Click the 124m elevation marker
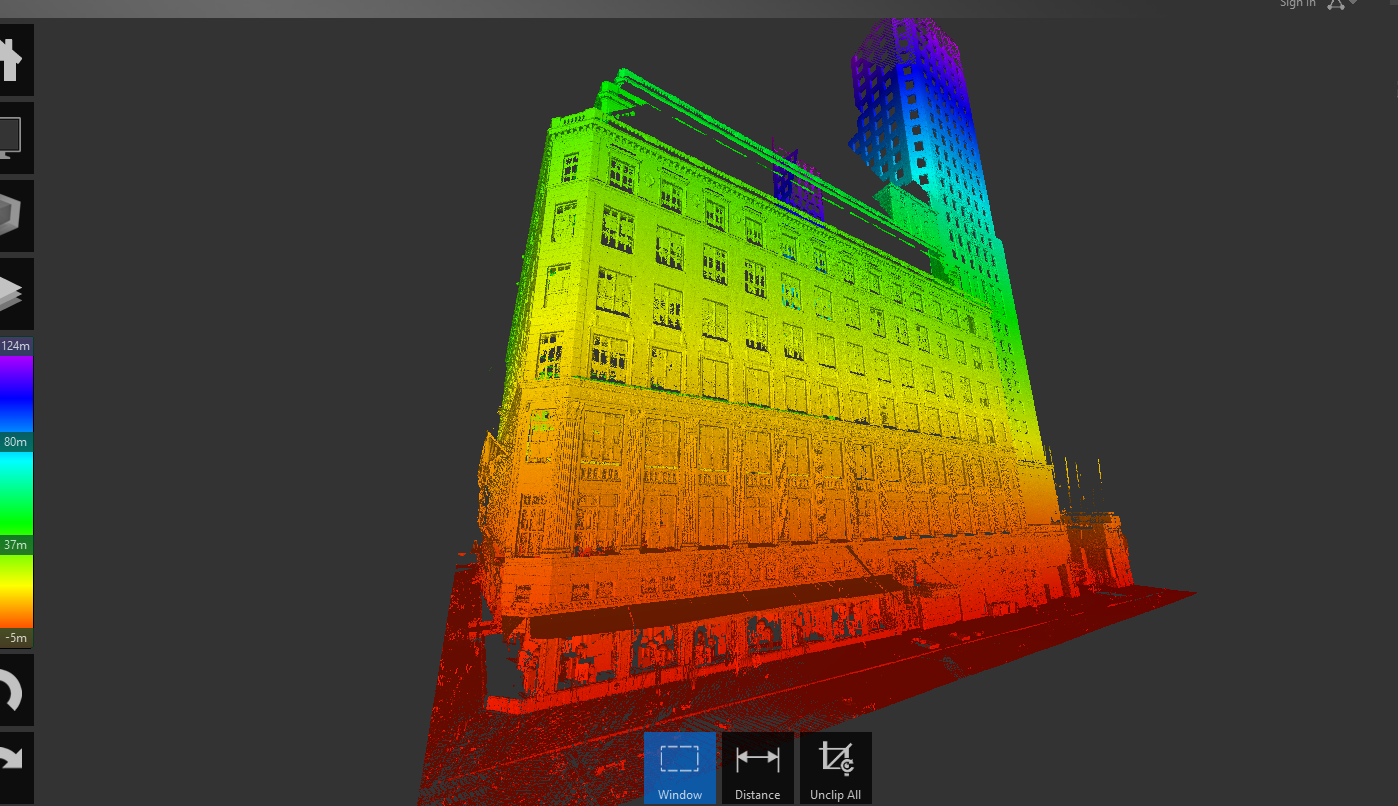Screen dimensions: 1398x806 pyautogui.click(x=14, y=345)
